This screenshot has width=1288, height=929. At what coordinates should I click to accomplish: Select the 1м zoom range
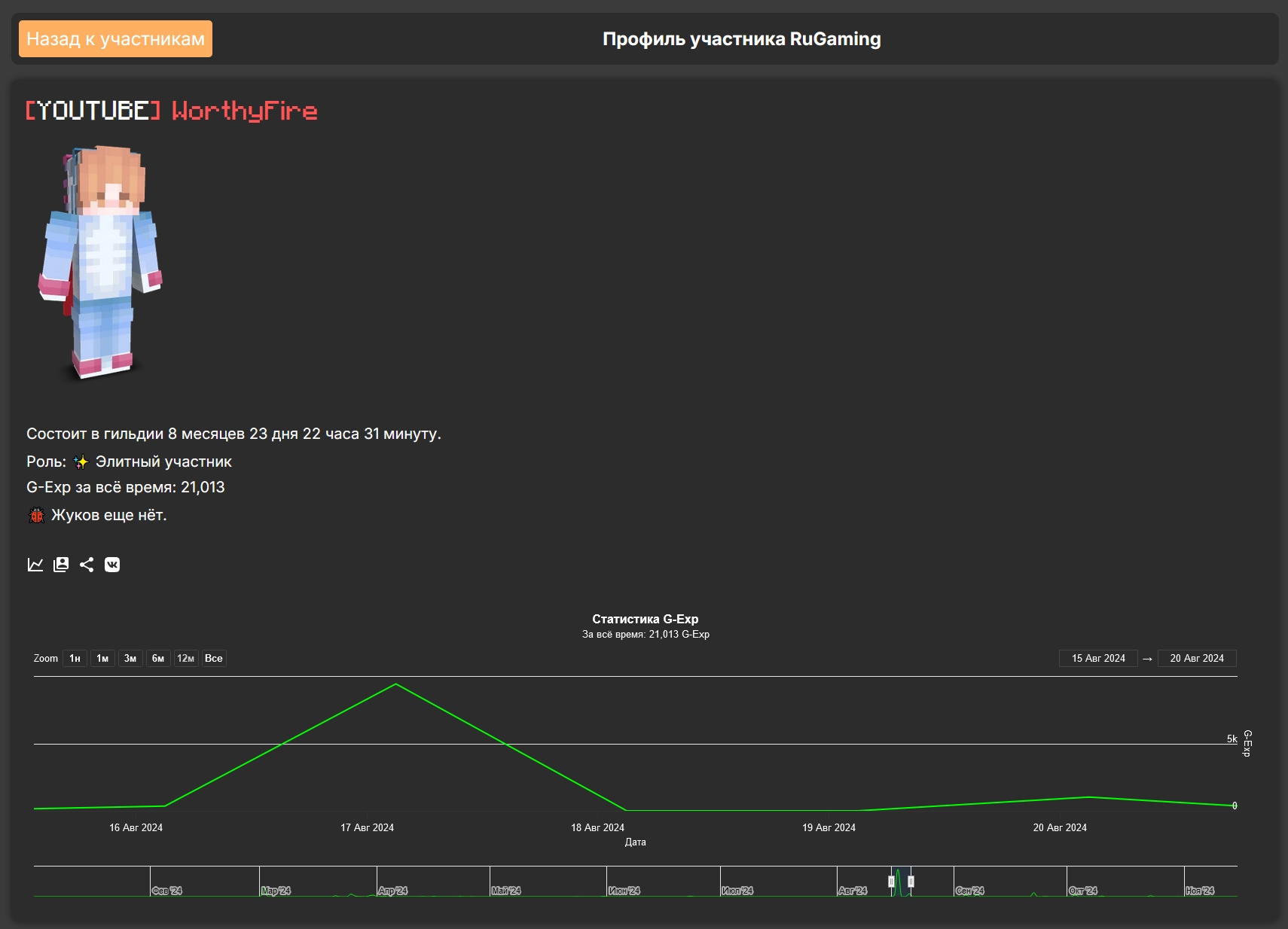[x=102, y=659]
